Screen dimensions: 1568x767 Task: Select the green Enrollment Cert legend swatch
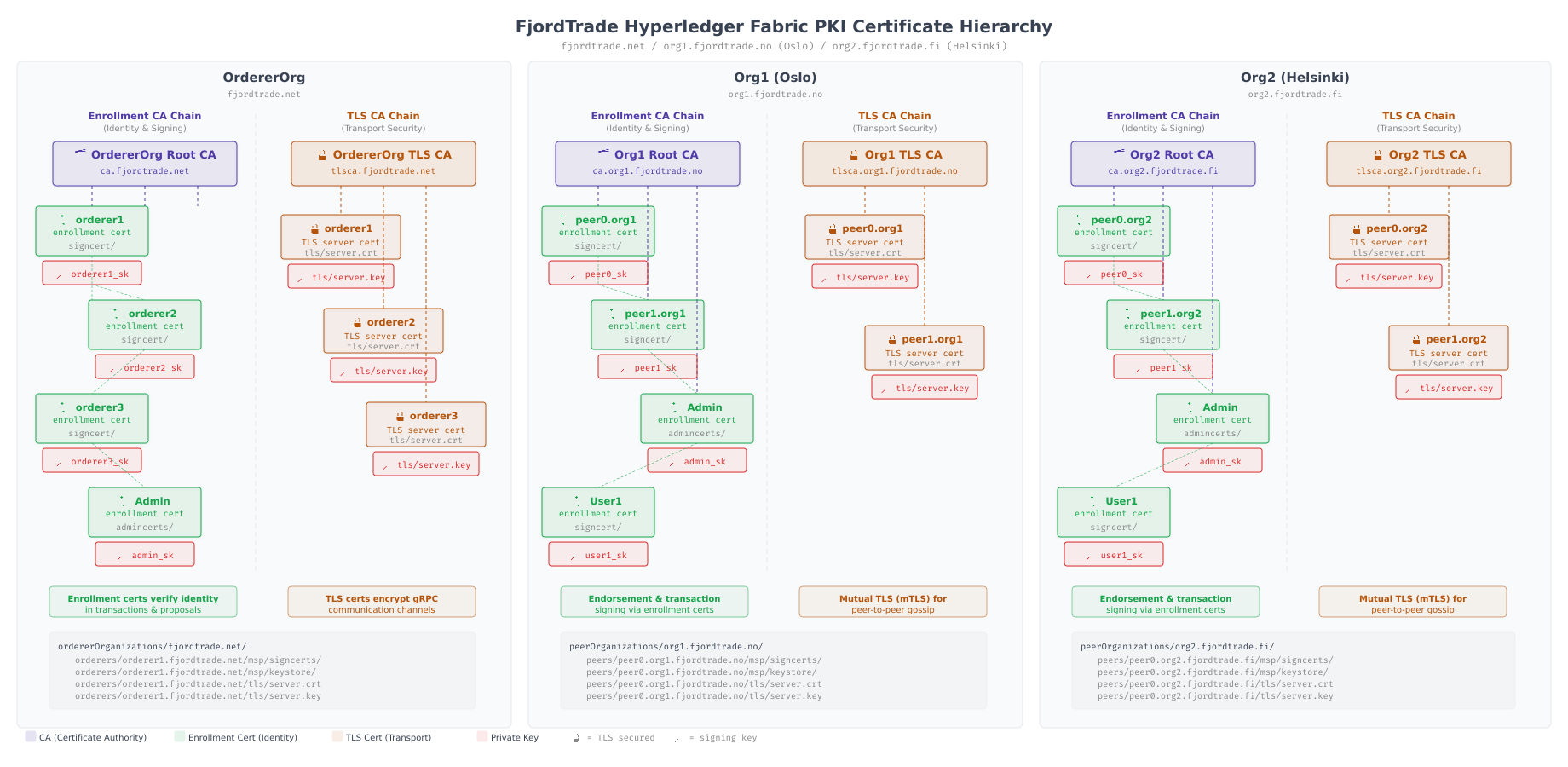[x=180, y=737]
